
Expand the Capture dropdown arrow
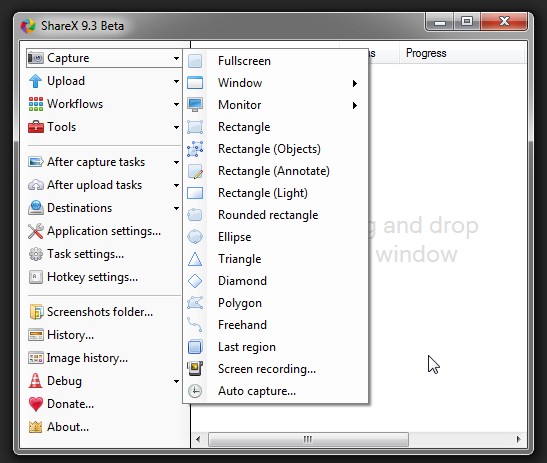coord(177,58)
